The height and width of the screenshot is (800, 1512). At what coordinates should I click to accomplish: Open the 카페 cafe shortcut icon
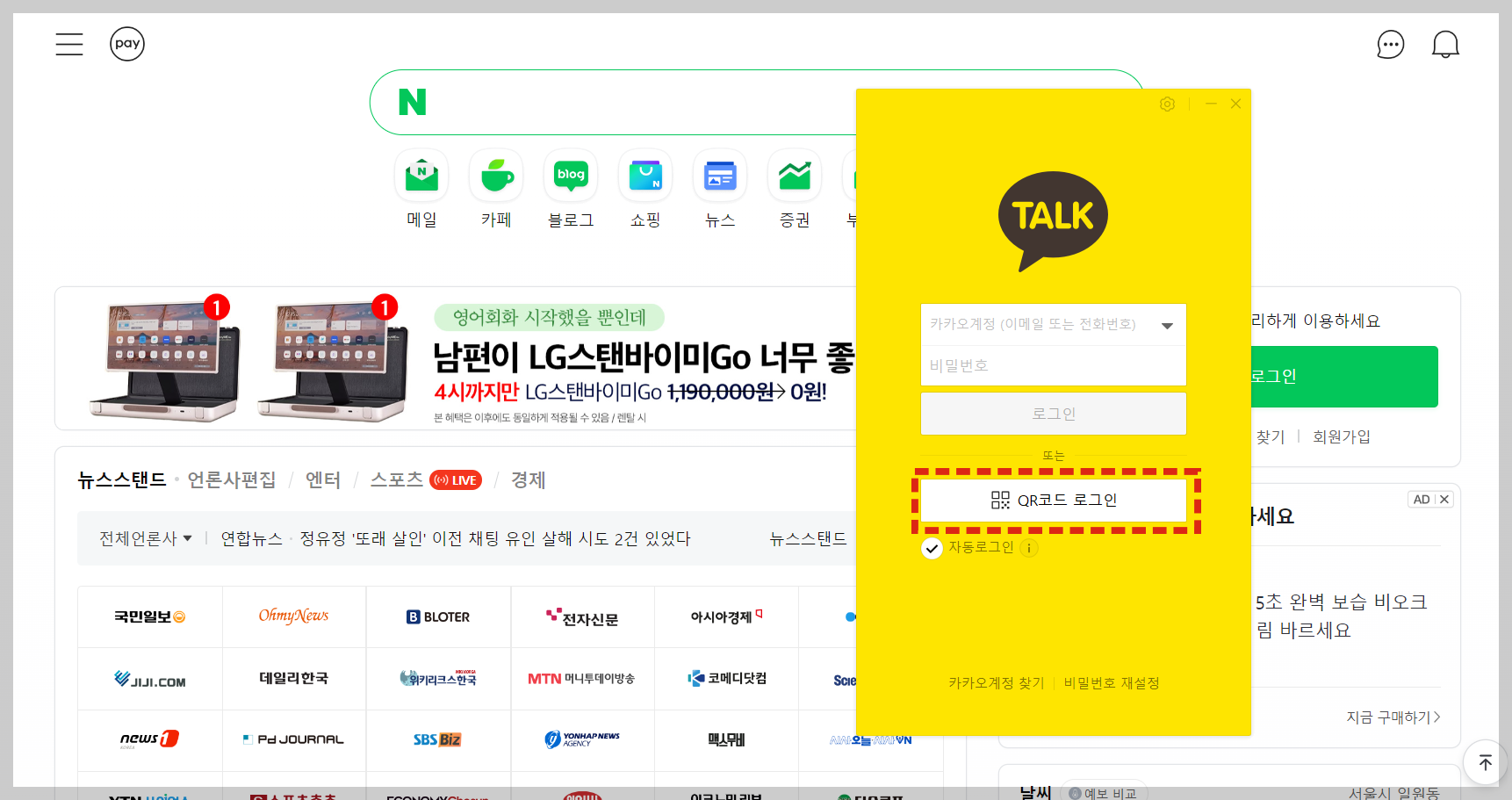pos(496,175)
